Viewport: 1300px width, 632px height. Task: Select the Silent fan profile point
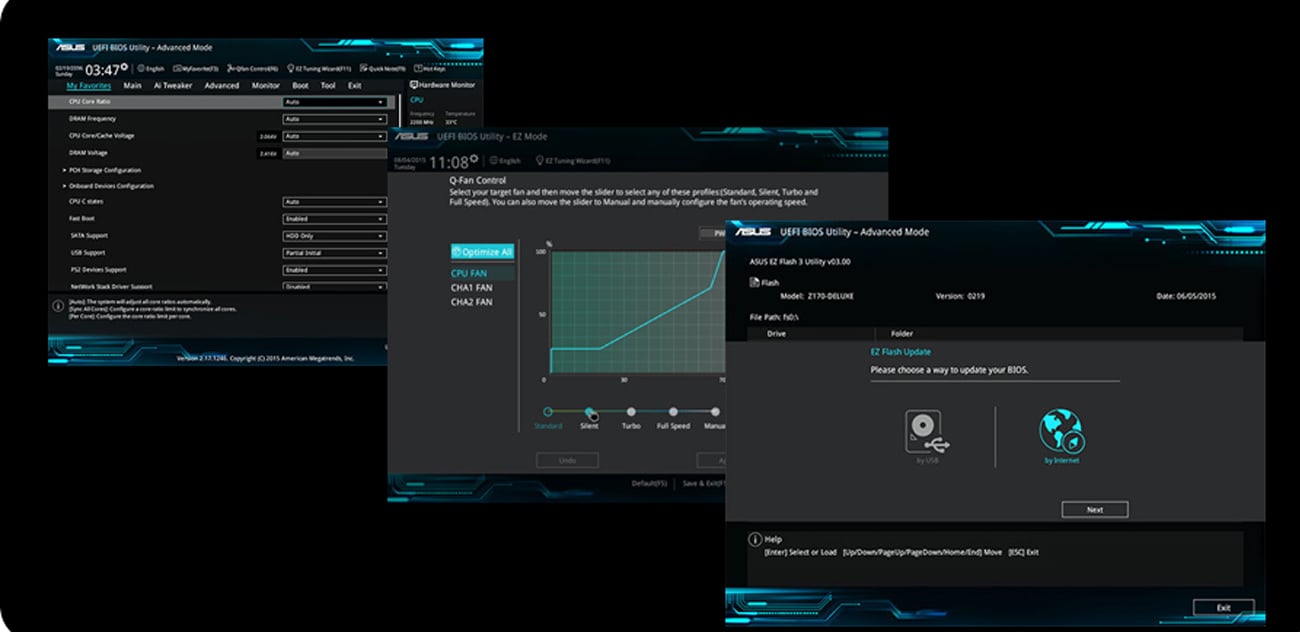[589, 411]
